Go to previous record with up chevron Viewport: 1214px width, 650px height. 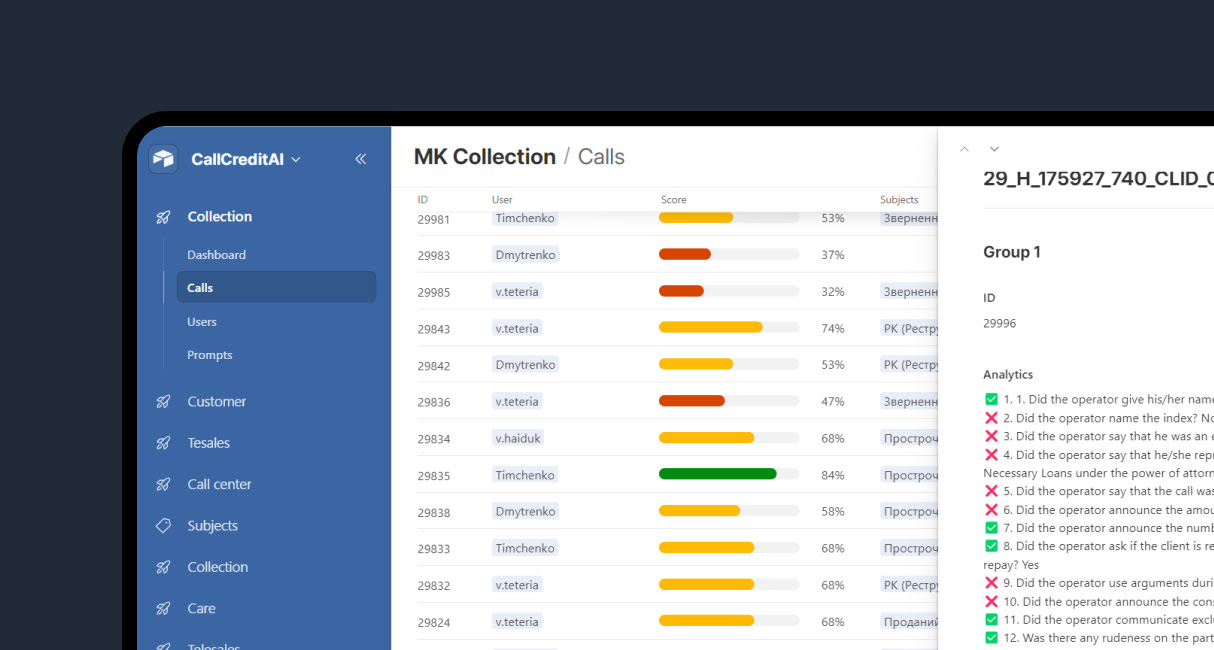pyautogui.click(x=964, y=149)
